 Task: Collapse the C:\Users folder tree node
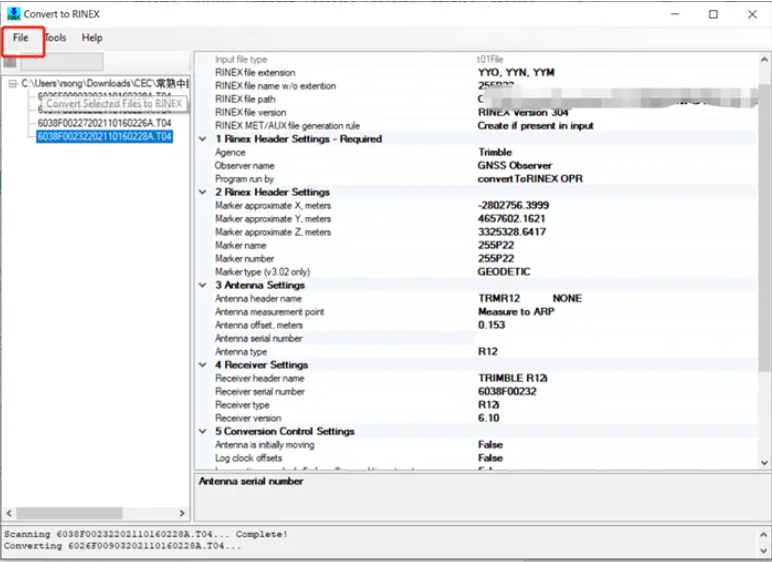(x=12, y=84)
